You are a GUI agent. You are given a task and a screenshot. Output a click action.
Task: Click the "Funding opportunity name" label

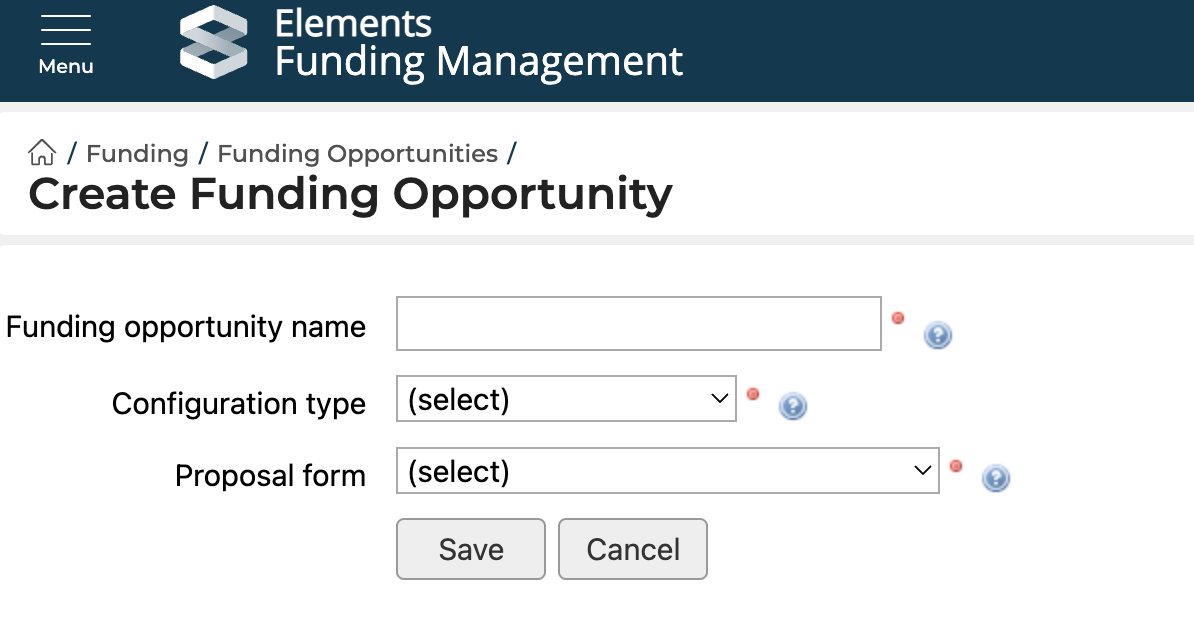coord(186,327)
